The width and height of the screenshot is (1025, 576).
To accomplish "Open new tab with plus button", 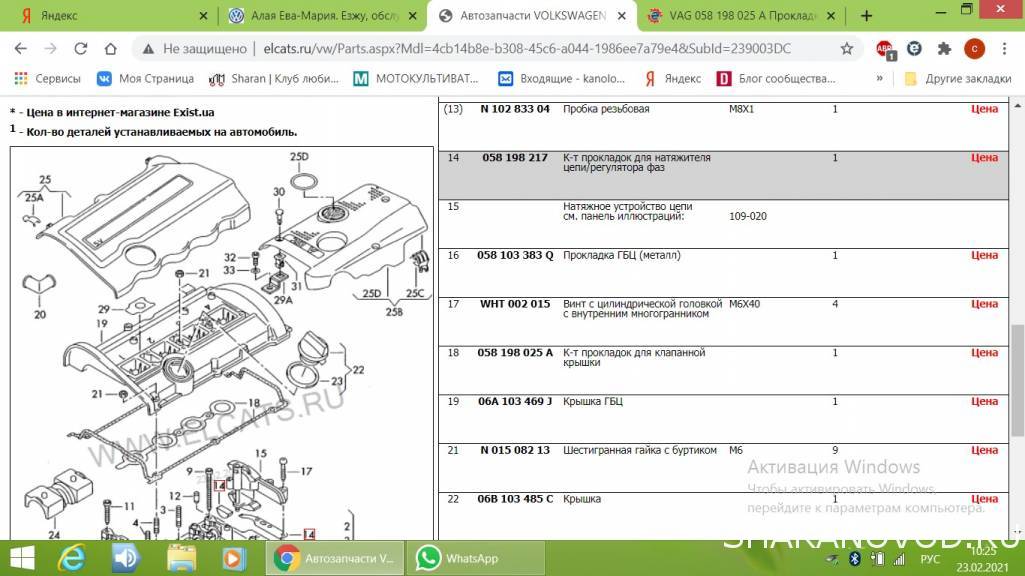I will pyautogui.click(x=866, y=16).
